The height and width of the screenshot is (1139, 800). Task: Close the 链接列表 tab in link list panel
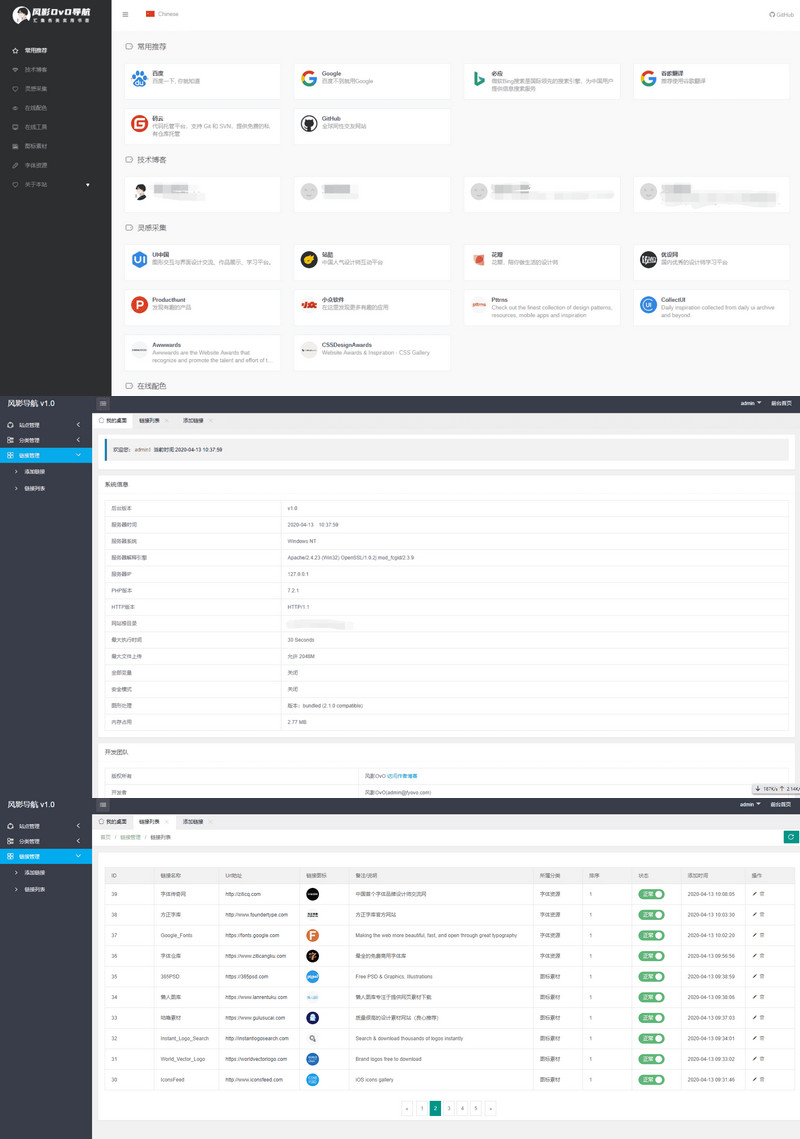click(x=166, y=822)
